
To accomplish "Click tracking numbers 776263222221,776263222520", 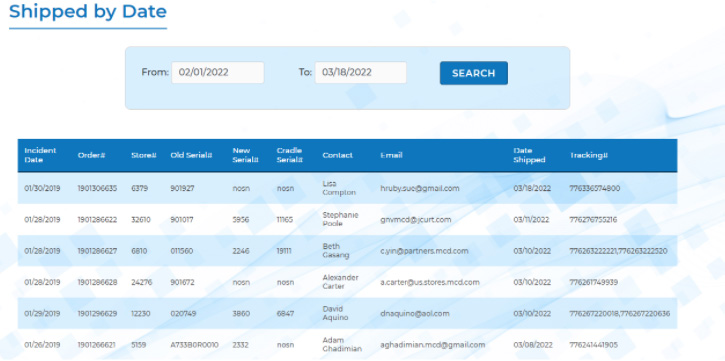I will [618, 251].
